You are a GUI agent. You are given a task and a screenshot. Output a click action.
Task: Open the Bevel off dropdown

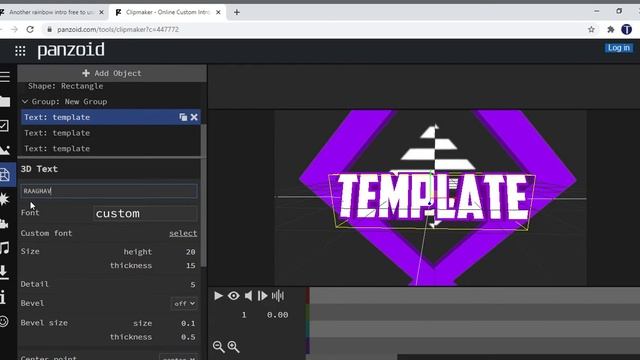(184, 304)
